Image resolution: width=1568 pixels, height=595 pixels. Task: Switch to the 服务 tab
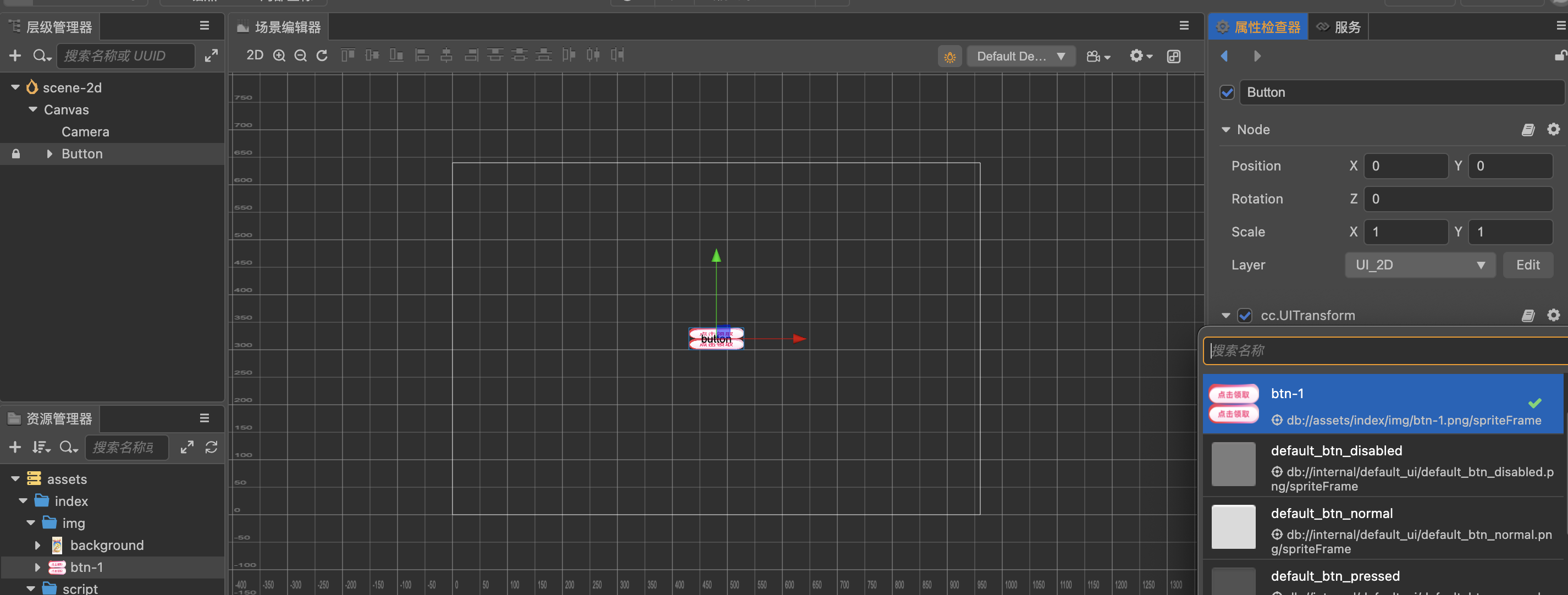coord(1339,27)
